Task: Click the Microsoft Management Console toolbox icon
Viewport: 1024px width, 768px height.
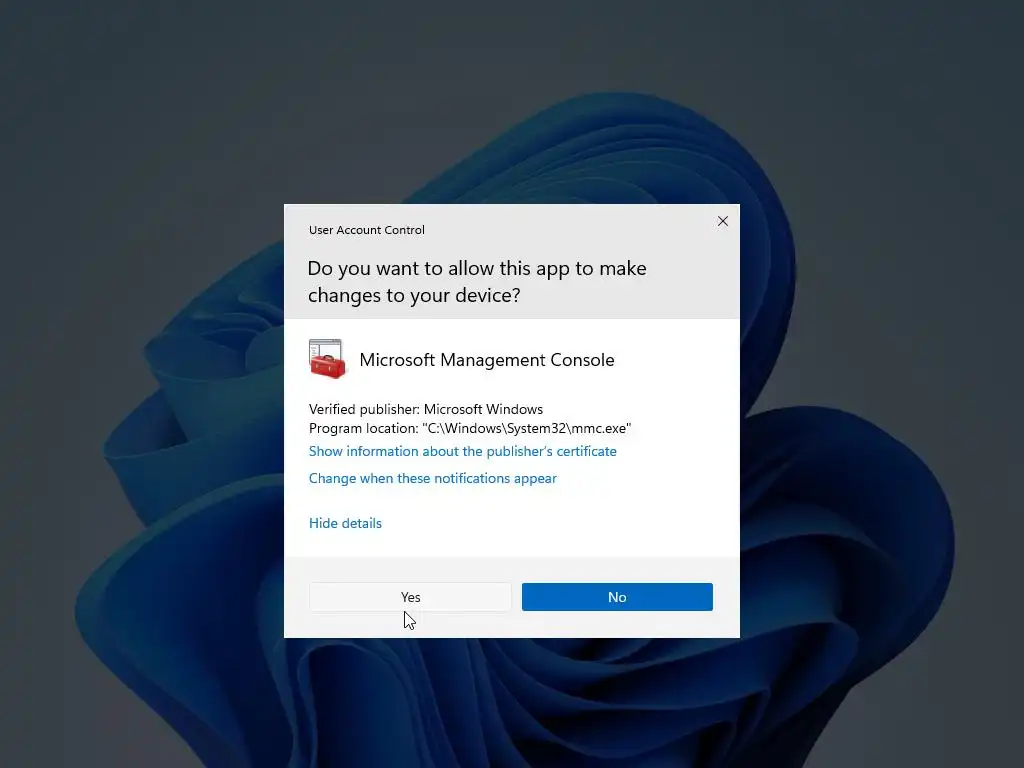Action: [327, 359]
